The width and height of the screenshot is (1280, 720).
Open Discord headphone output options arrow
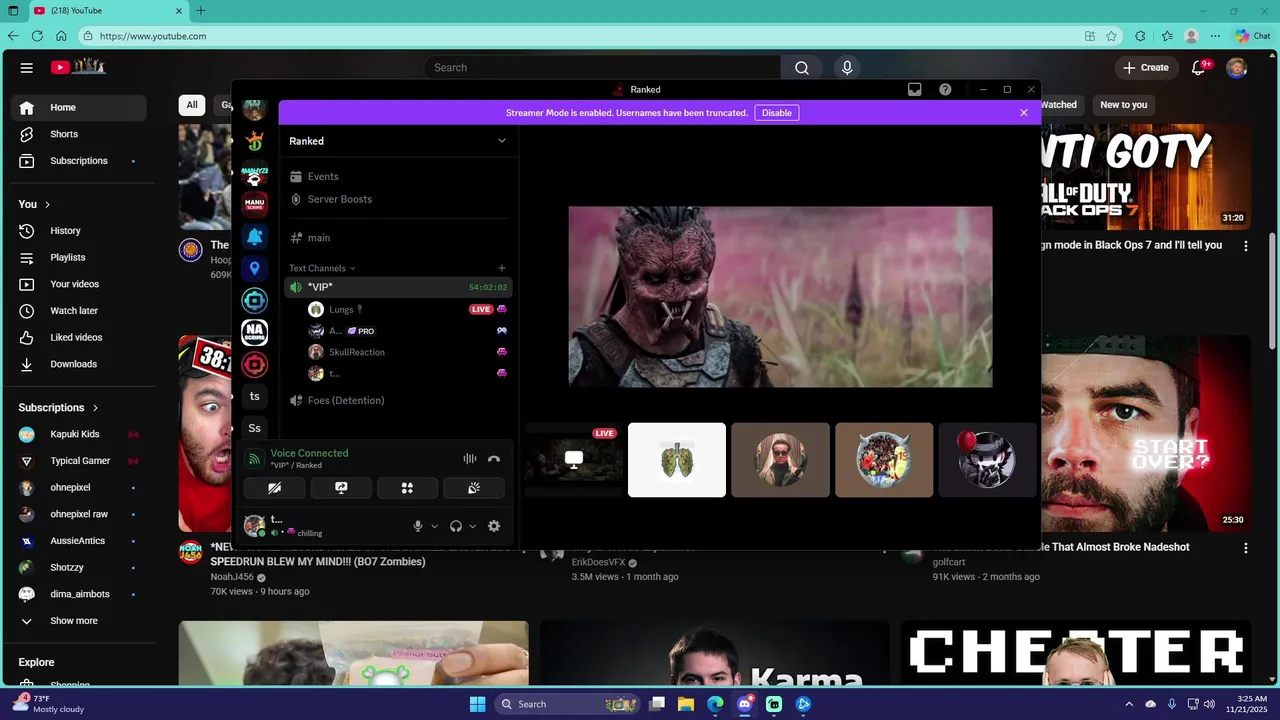472,526
